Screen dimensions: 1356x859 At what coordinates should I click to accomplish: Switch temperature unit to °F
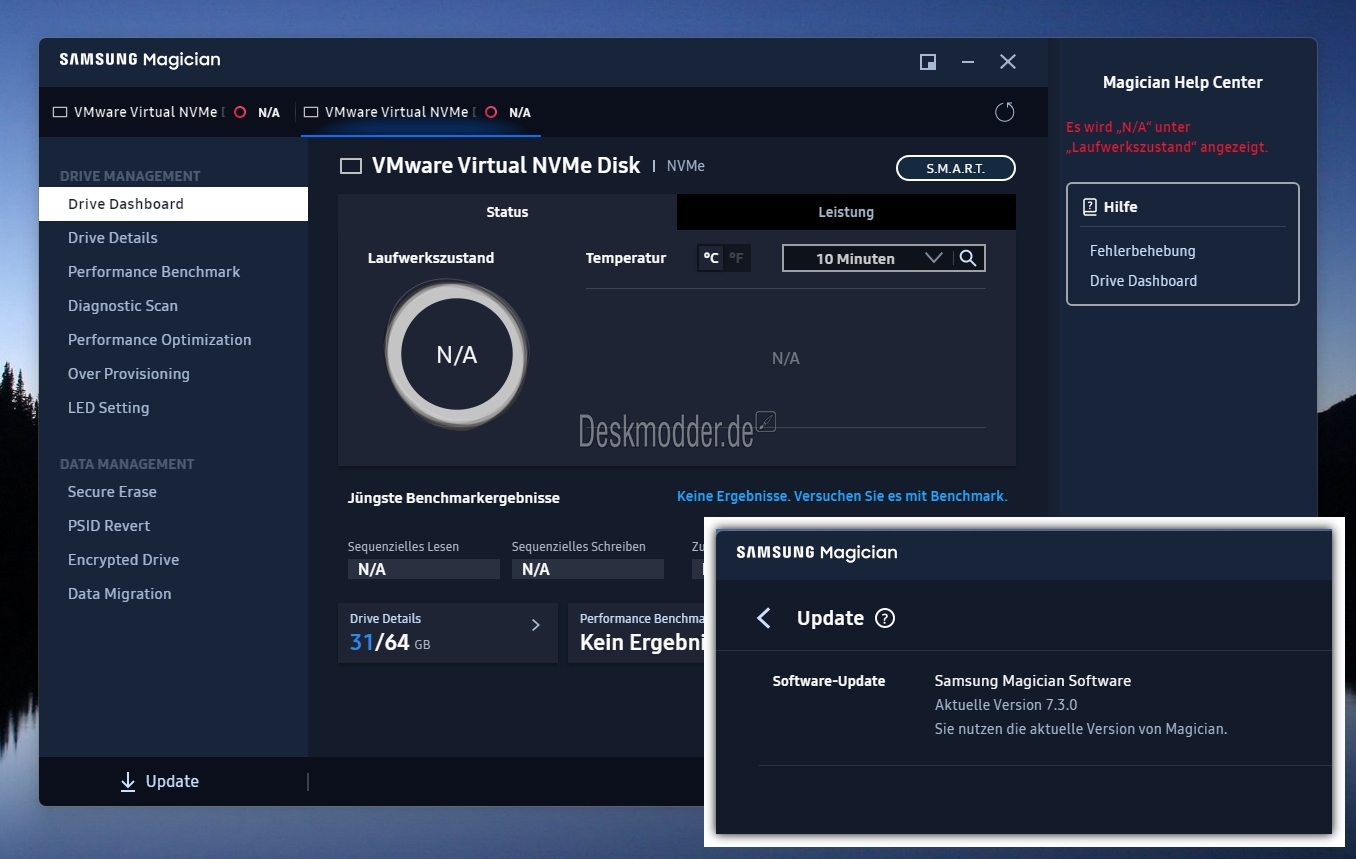(737, 258)
